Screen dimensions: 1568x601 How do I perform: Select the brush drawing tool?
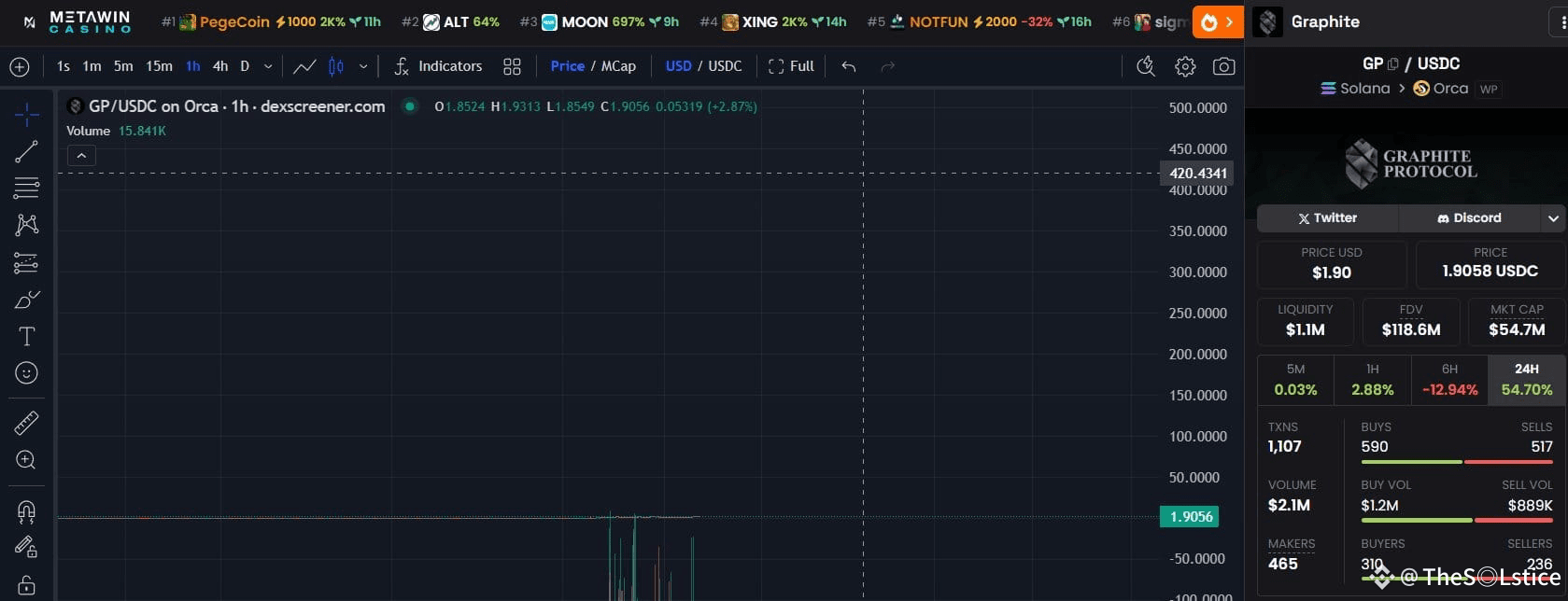point(26,300)
